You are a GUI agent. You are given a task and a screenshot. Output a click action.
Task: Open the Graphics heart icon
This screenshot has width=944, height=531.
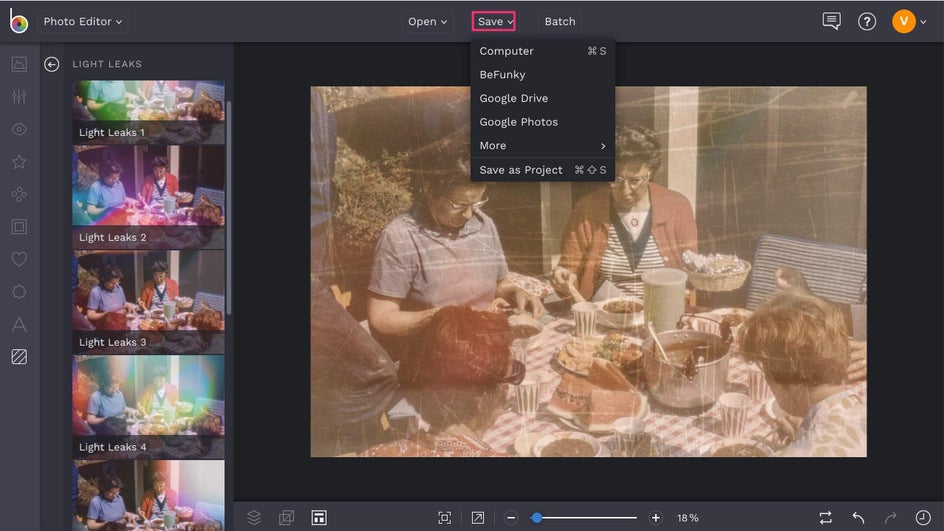[19, 259]
